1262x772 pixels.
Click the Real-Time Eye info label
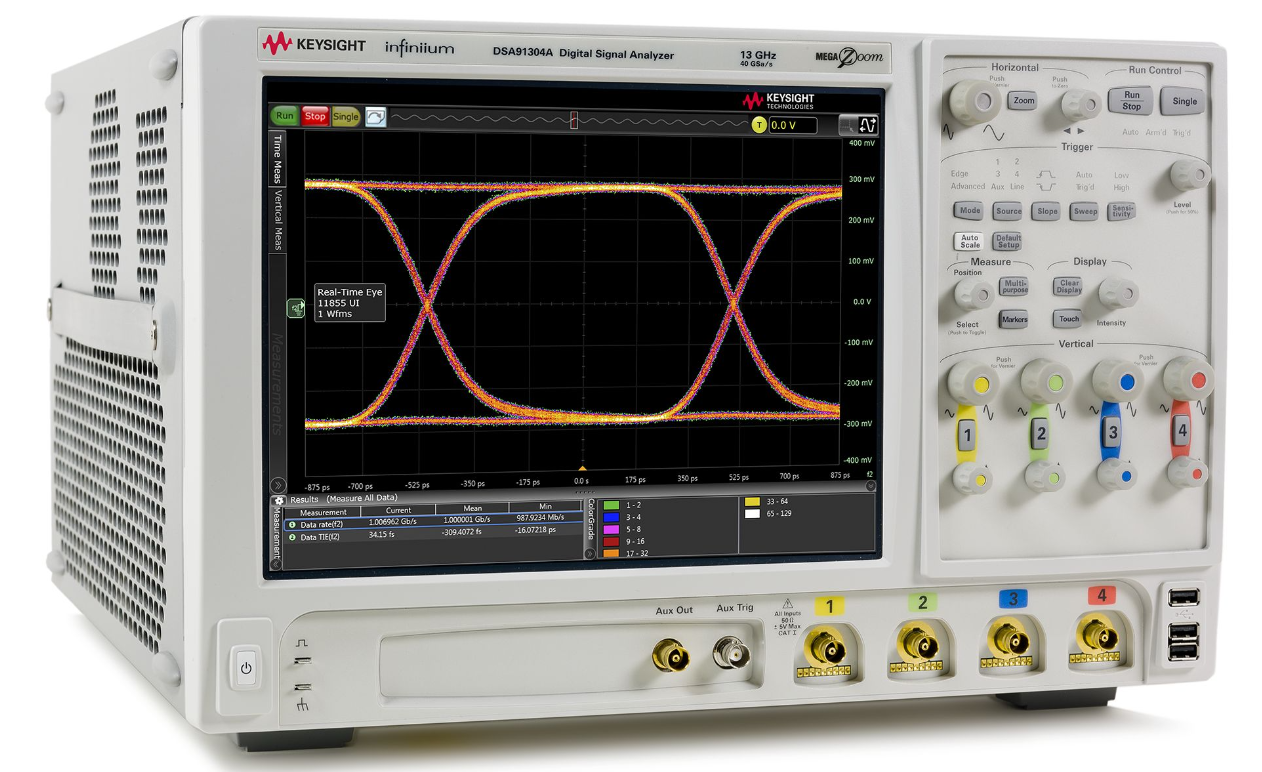[x=349, y=303]
